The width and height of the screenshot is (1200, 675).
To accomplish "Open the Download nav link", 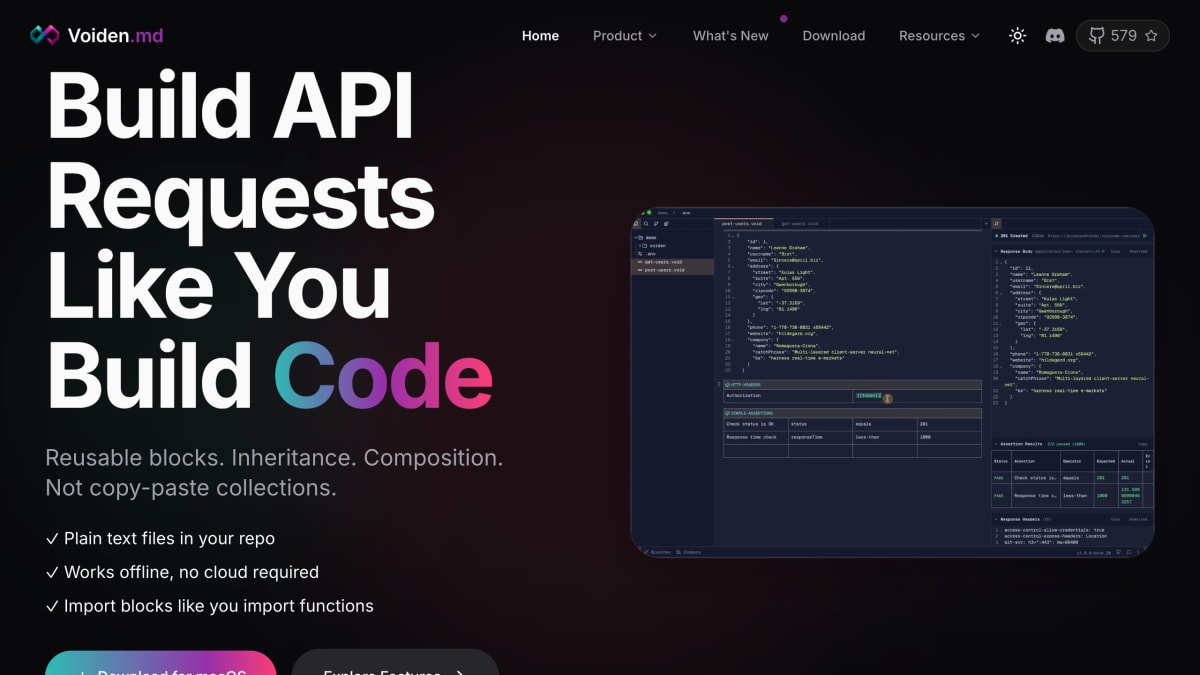I will (834, 35).
